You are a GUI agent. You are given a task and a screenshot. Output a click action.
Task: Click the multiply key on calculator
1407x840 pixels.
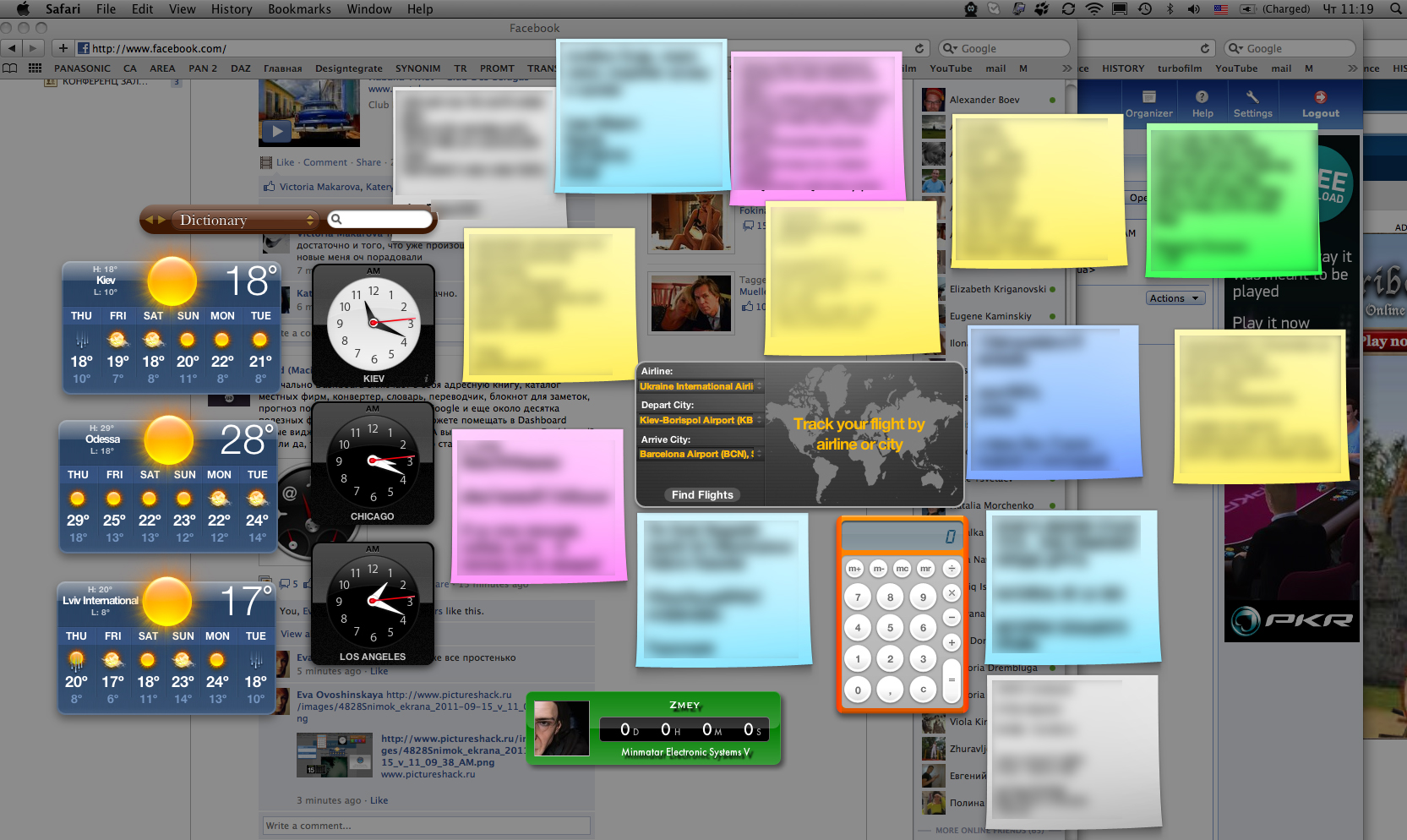[x=952, y=593]
